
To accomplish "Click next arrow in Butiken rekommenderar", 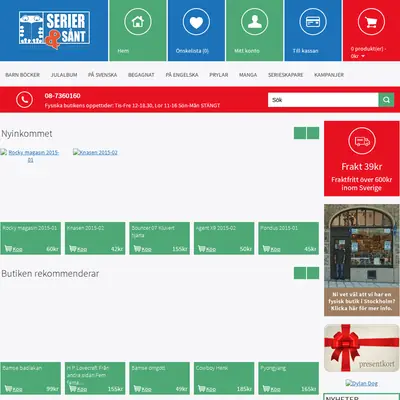I will pyautogui.click(x=313, y=273).
